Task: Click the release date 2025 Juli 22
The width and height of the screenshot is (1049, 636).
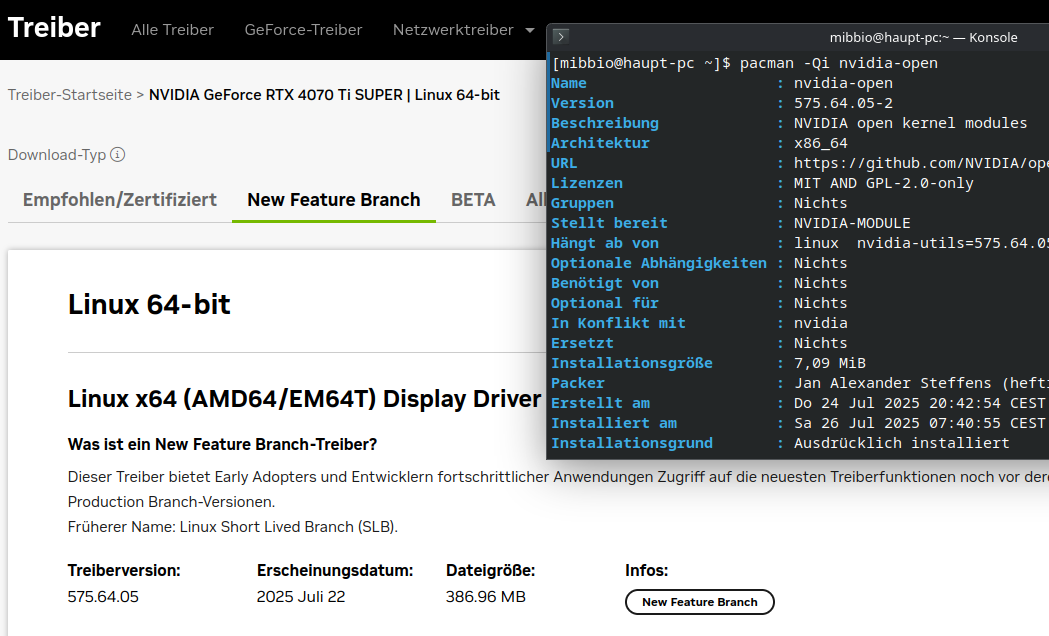Action: pos(301,597)
